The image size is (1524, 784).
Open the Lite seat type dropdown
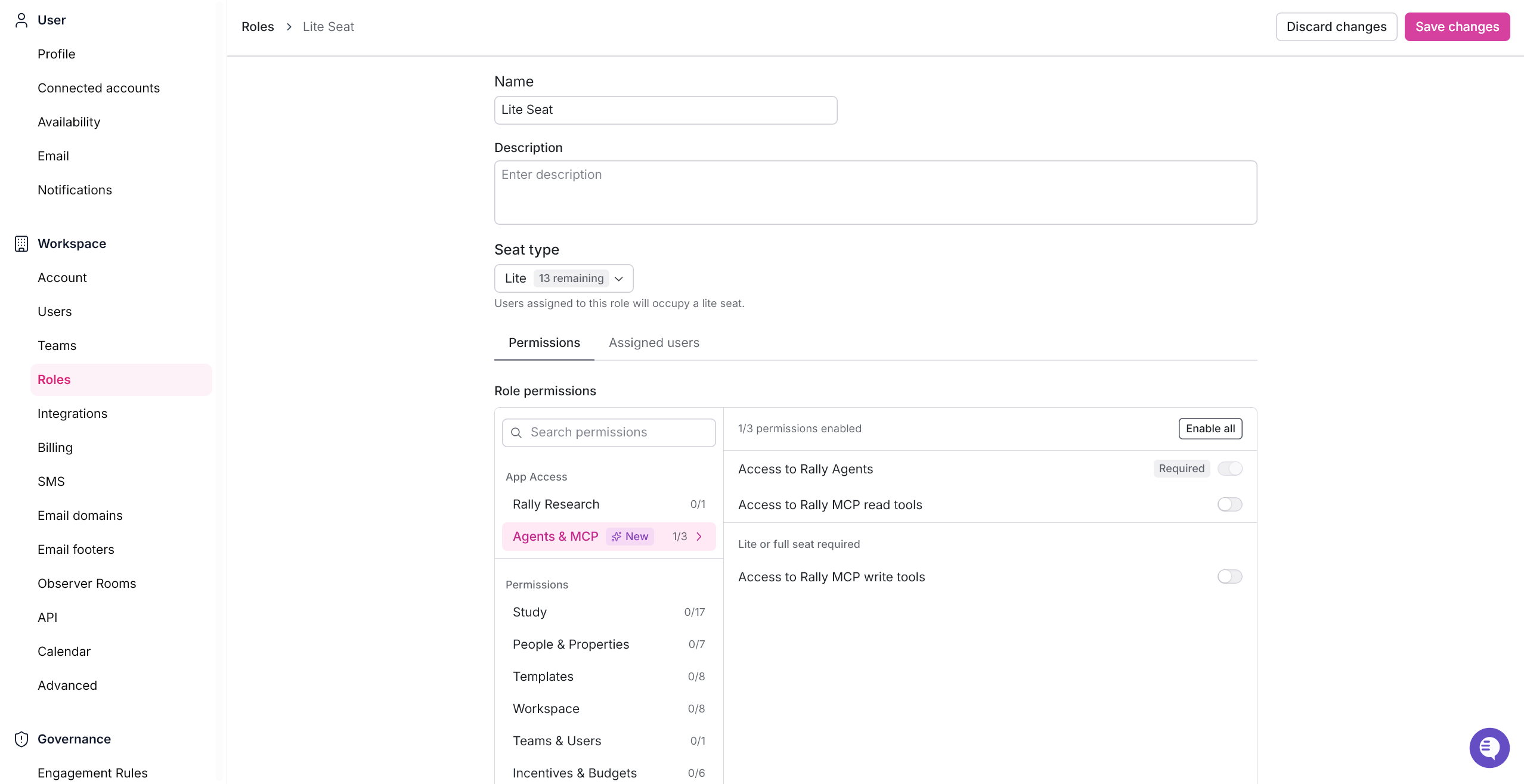[x=563, y=278]
